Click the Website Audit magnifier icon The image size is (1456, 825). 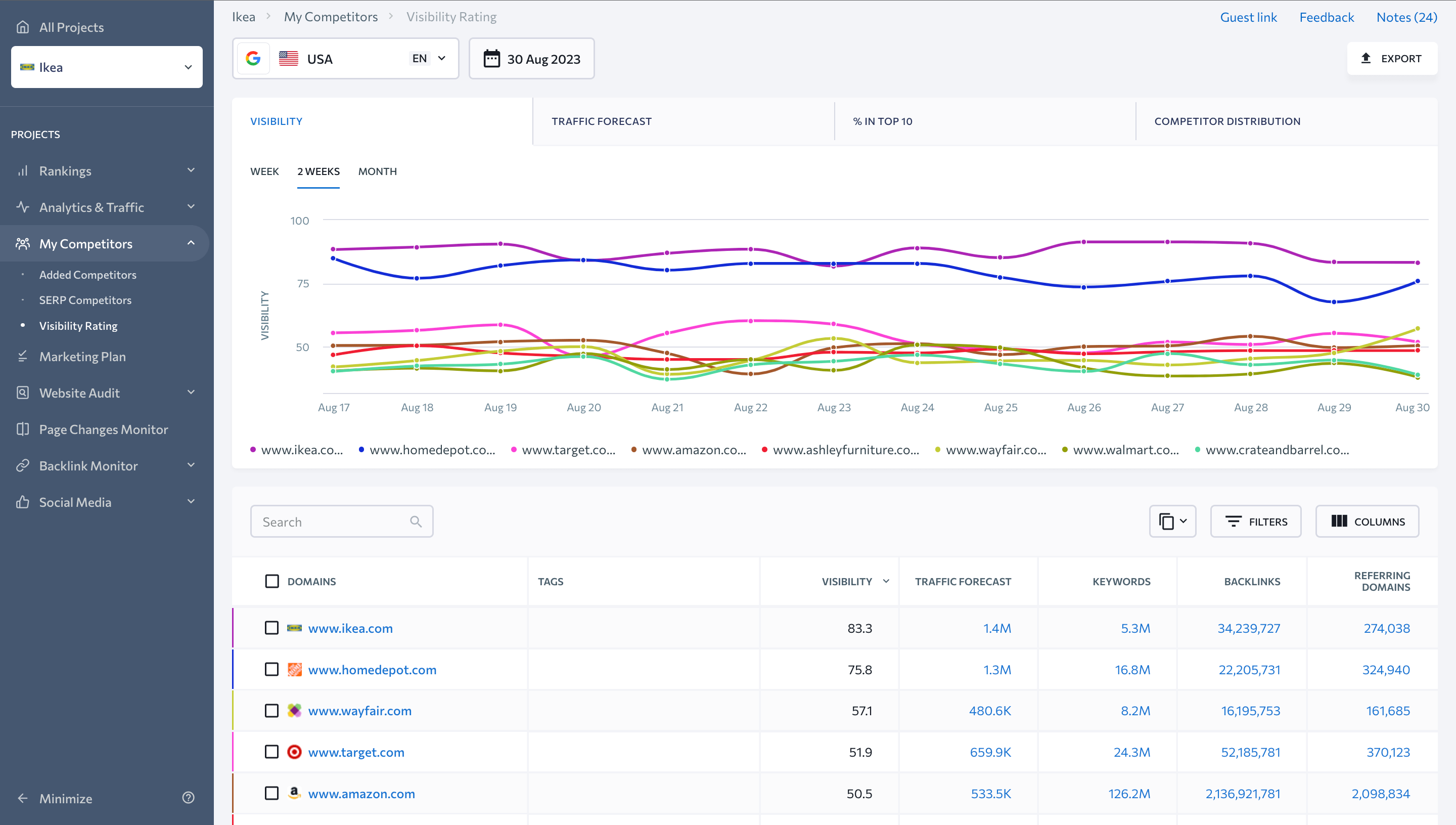coord(23,393)
